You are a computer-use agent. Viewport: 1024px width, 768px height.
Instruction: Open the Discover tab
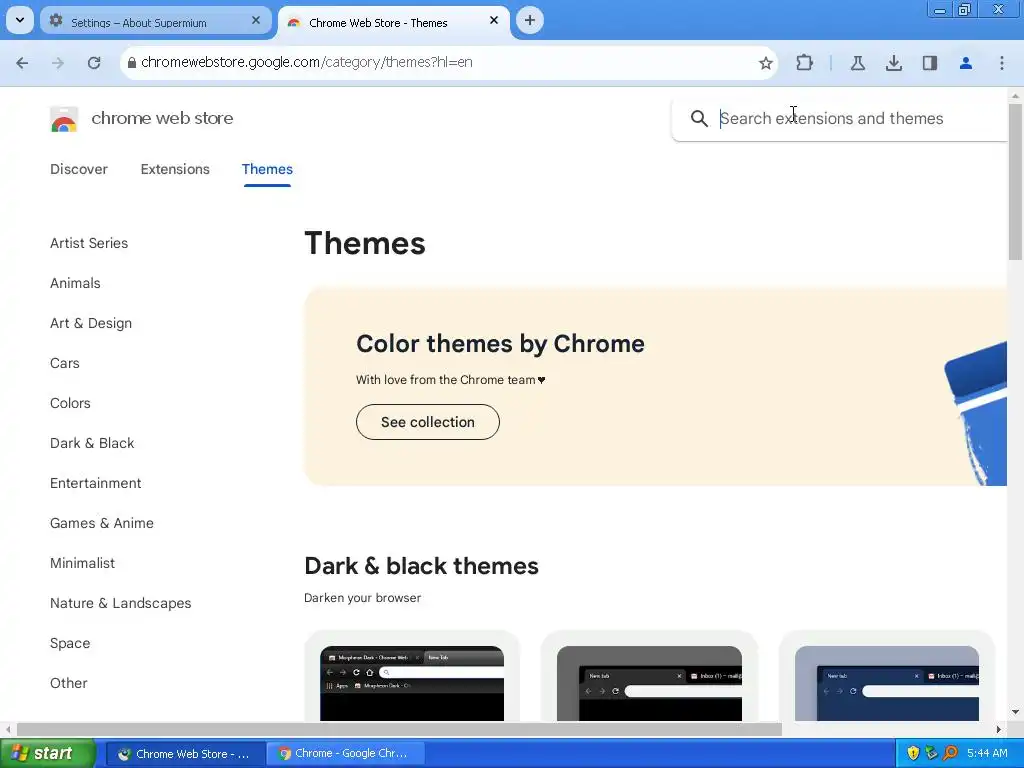(78, 169)
